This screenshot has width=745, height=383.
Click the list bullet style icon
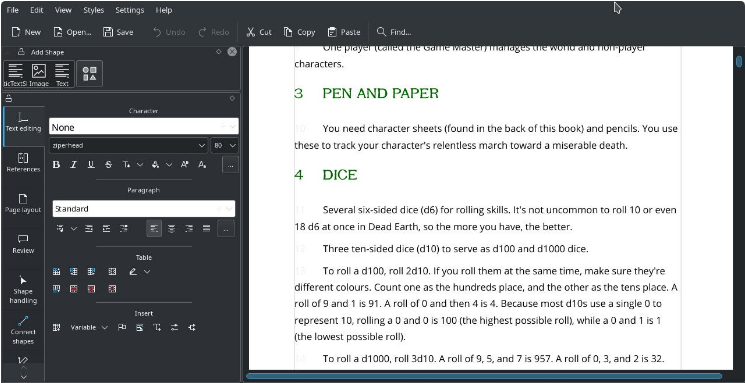pos(60,229)
